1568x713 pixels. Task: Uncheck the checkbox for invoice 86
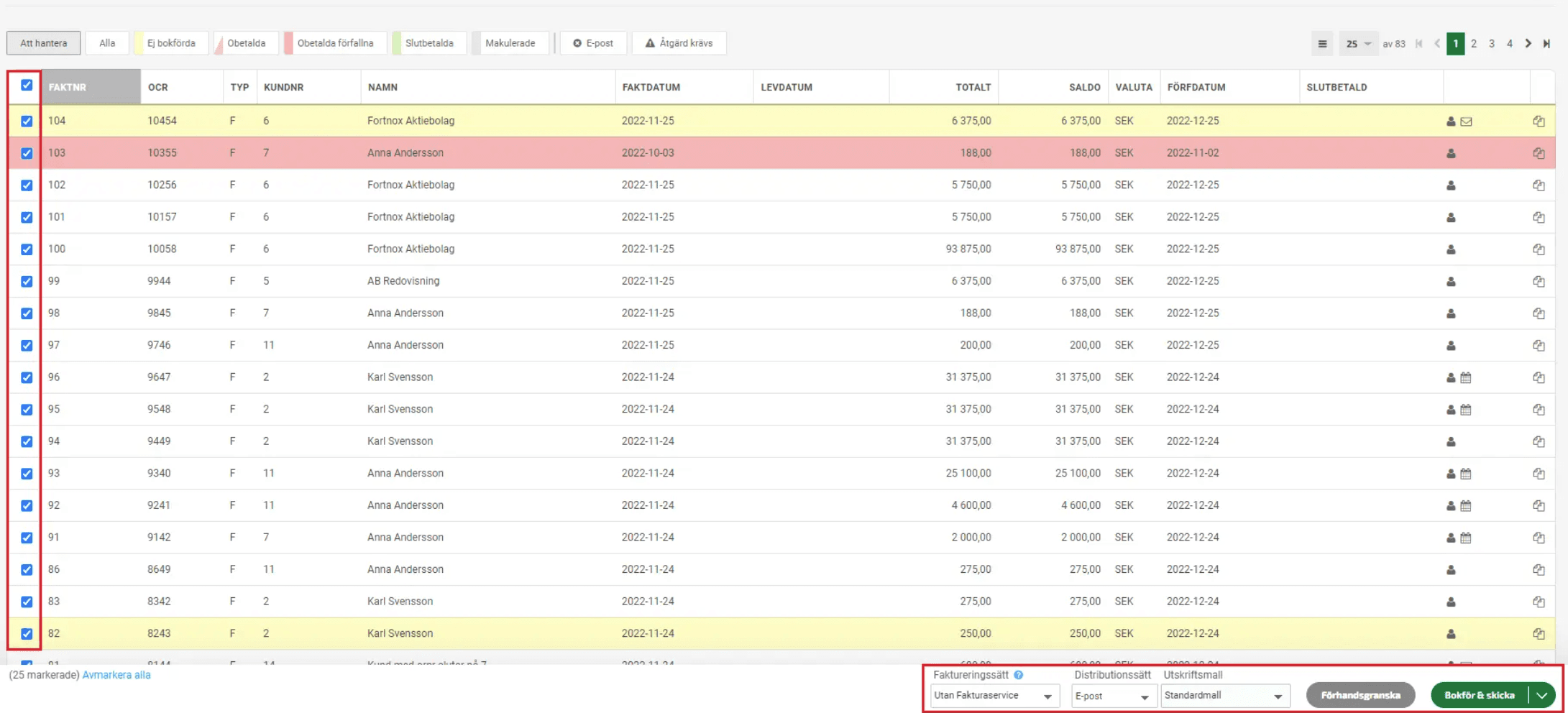[27, 569]
